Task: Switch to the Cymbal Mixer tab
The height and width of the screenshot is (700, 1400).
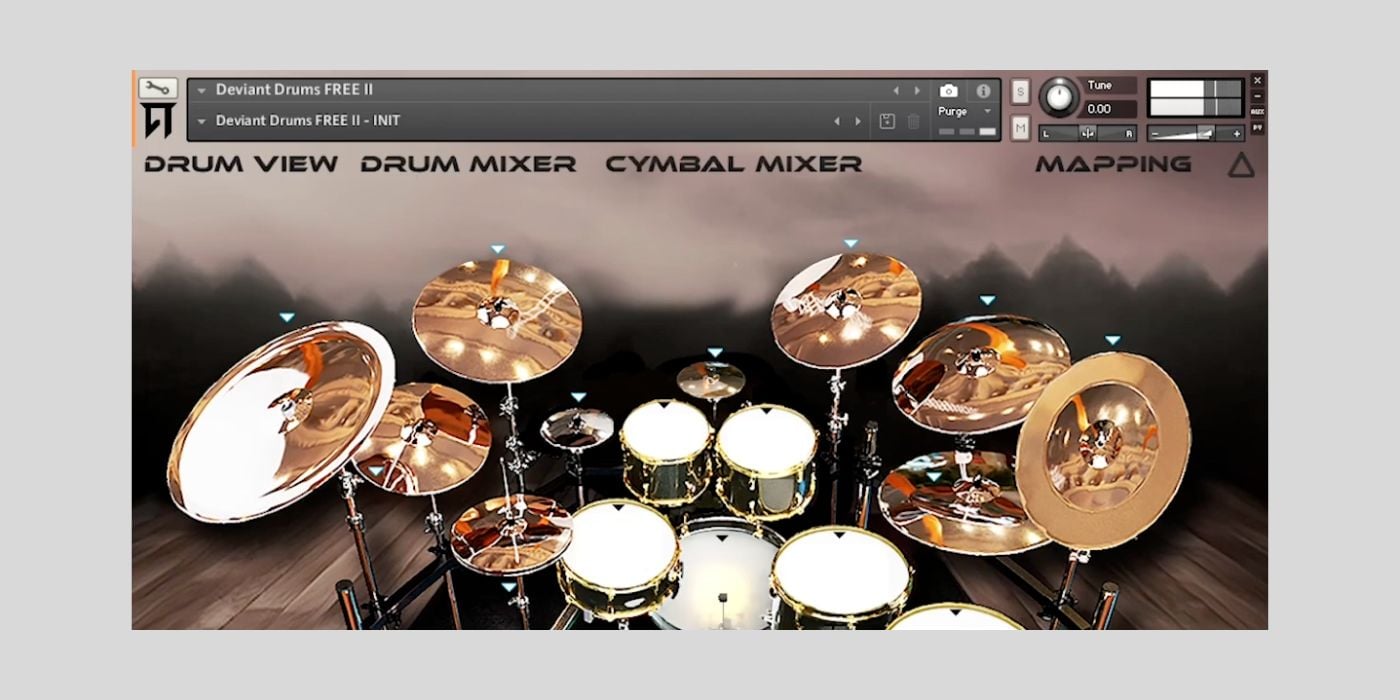Action: click(733, 164)
